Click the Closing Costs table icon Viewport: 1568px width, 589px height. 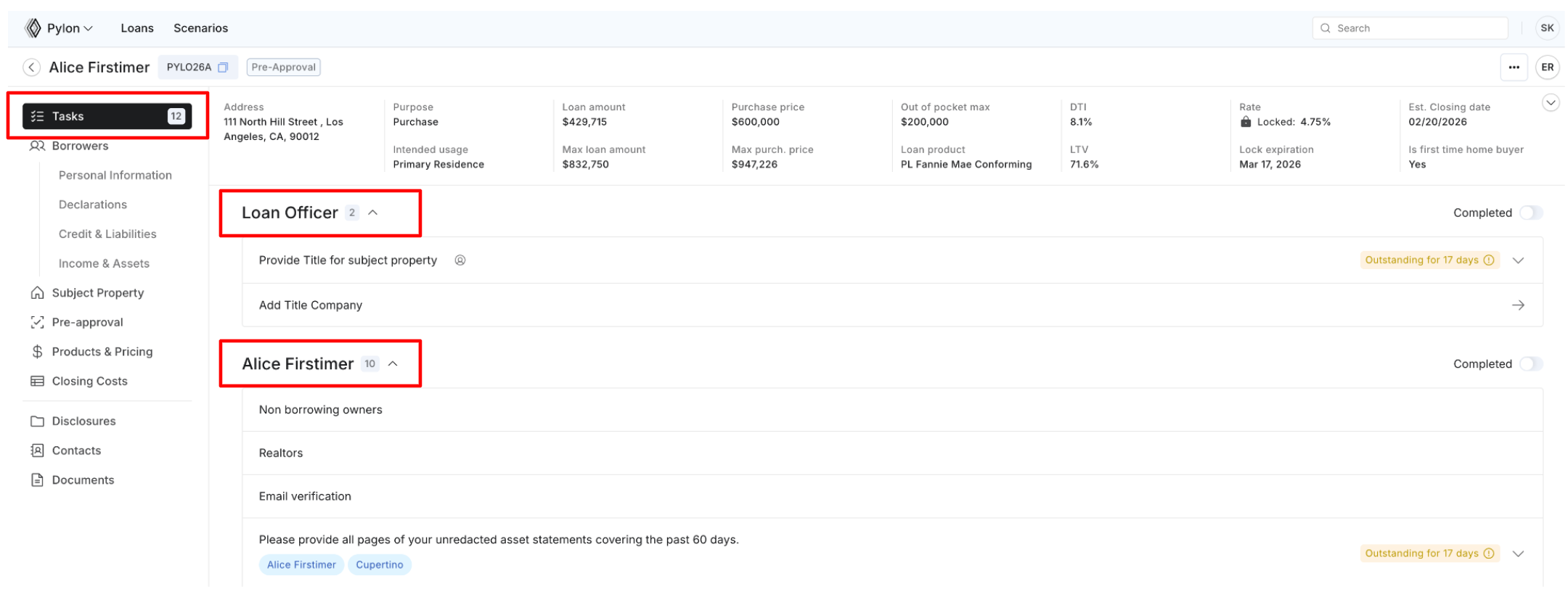coord(38,381)
